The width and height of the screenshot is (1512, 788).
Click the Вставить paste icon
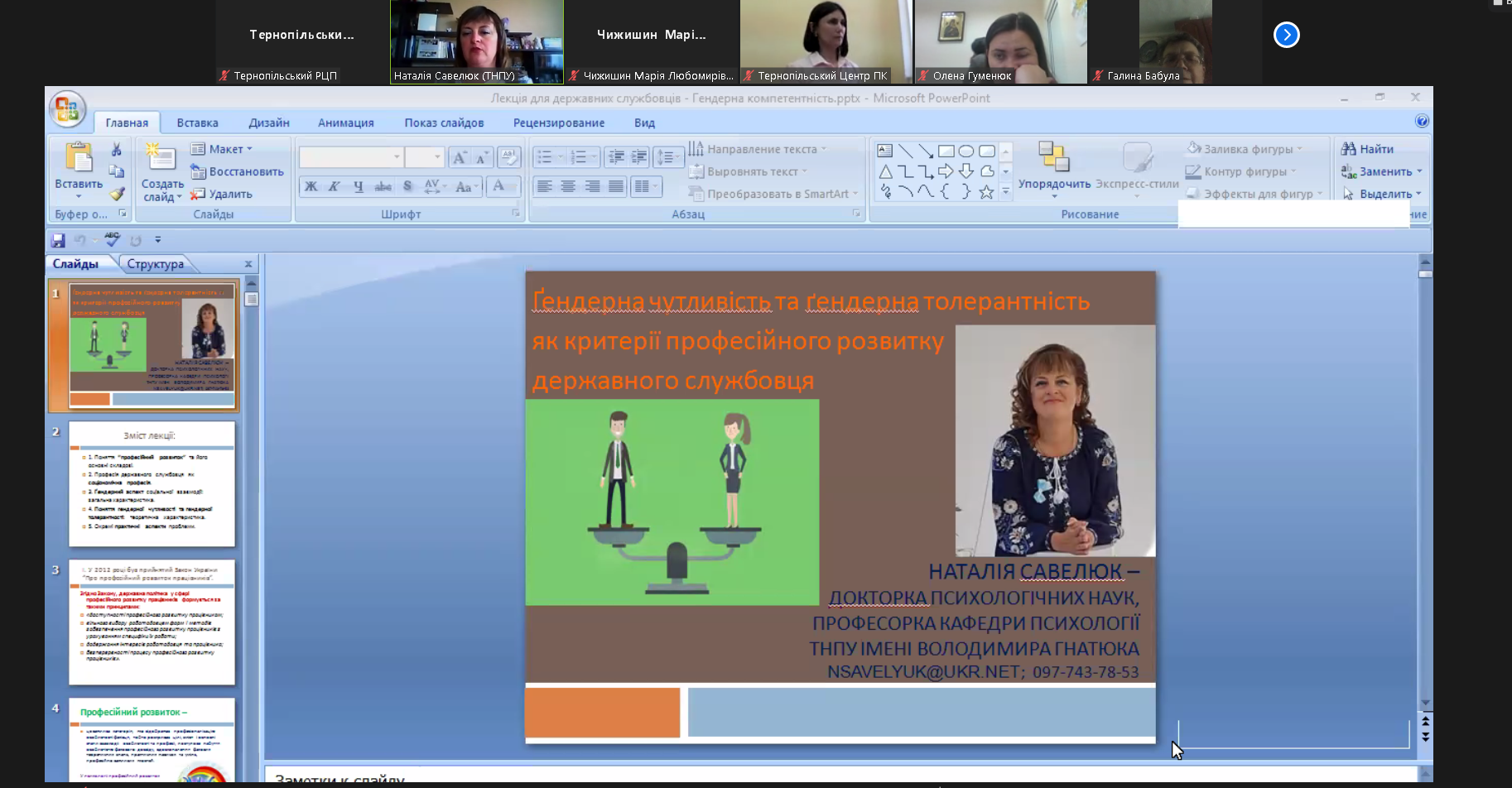pos(79,157)
